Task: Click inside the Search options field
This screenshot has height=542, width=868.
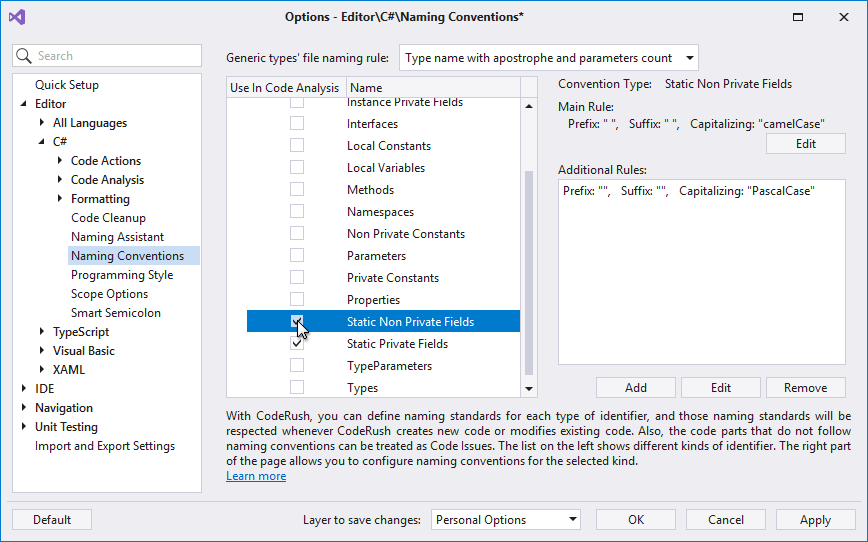Action: point(110,57)
